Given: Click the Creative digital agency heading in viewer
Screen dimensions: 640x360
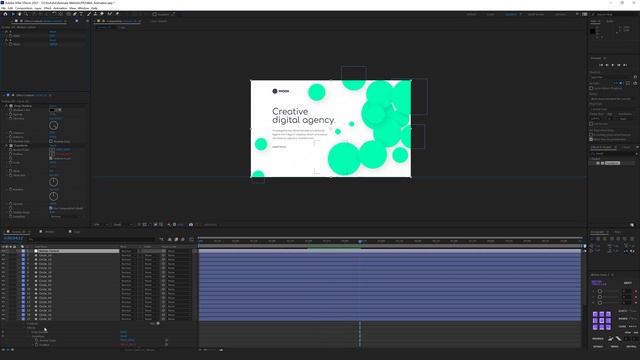Looking at the screenshot, I should point(303,116).
